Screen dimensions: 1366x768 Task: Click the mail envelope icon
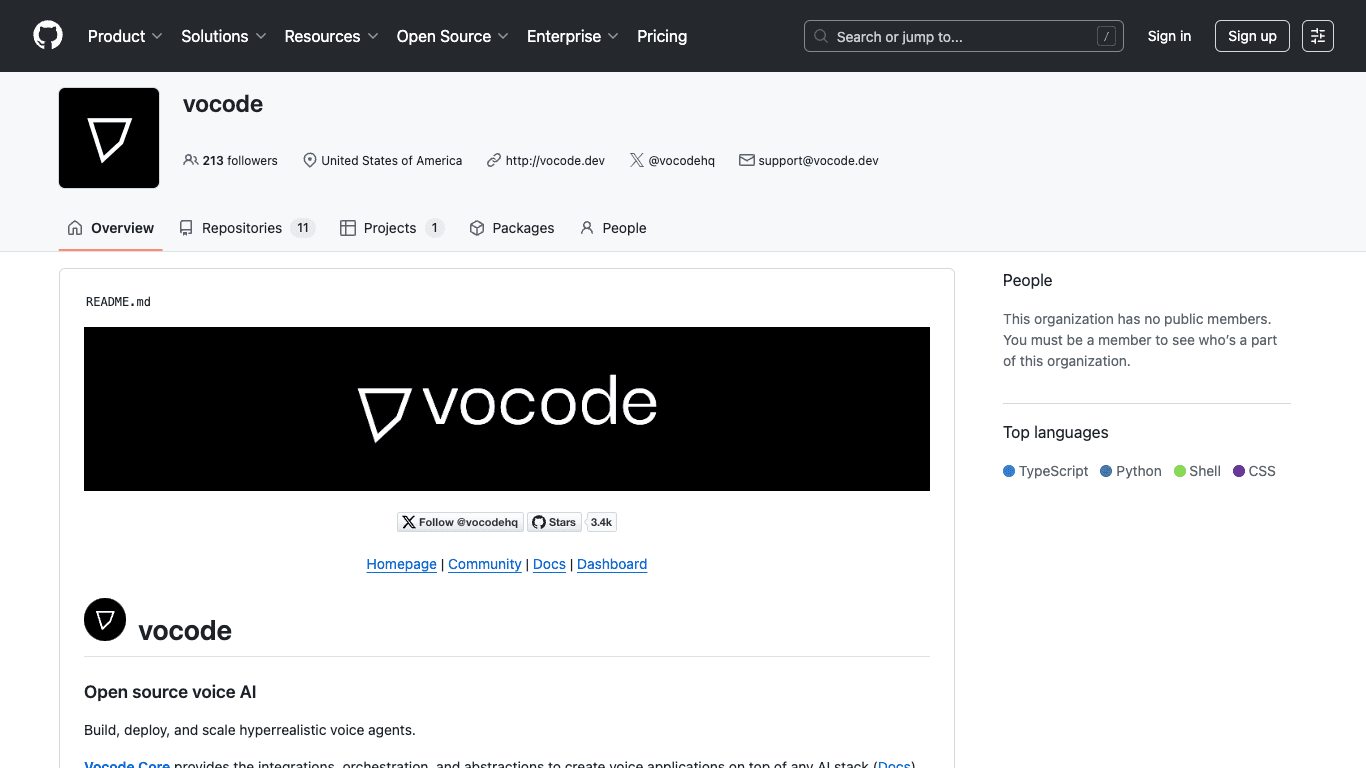pyautogui.click(x=746, y=160)
